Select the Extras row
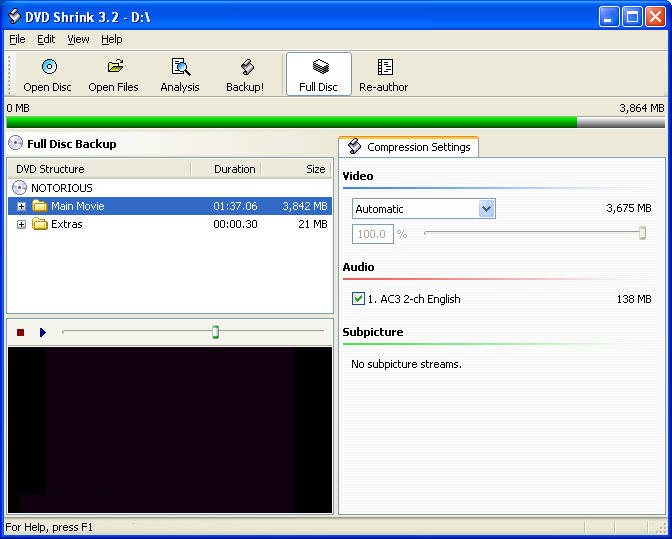672x539 pixels. click(x=170, y=224)
